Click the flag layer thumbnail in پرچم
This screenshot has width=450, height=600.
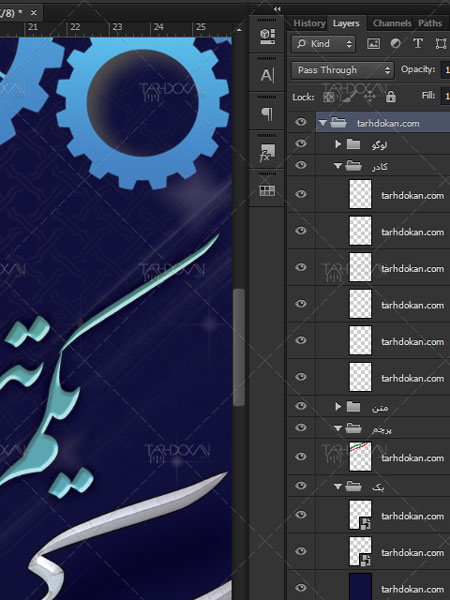(360, 457)
